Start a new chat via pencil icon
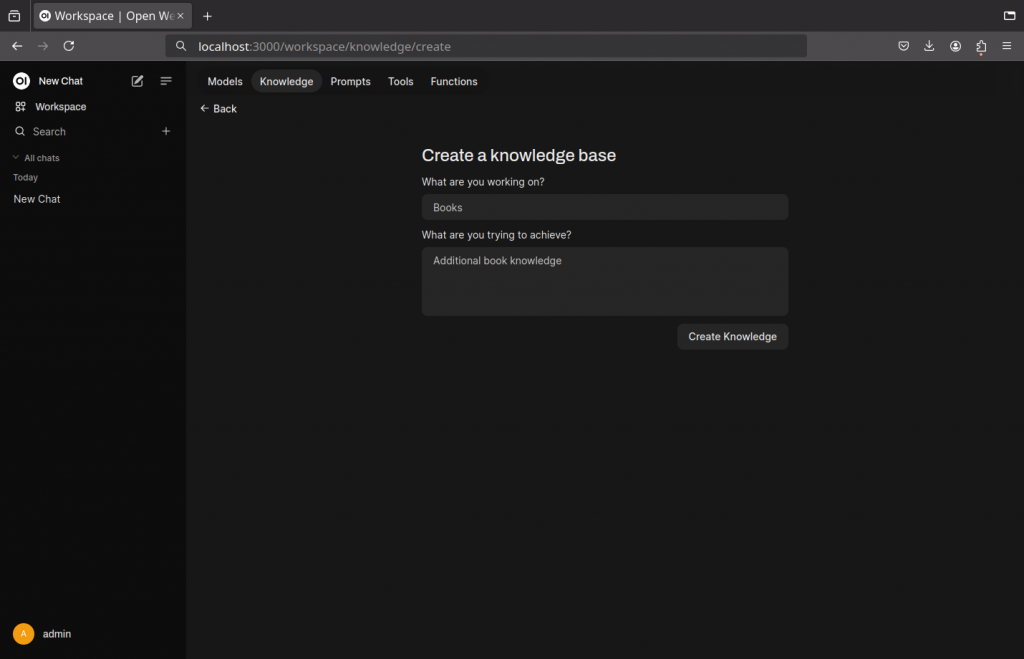1024x659 pixels. 137,81
